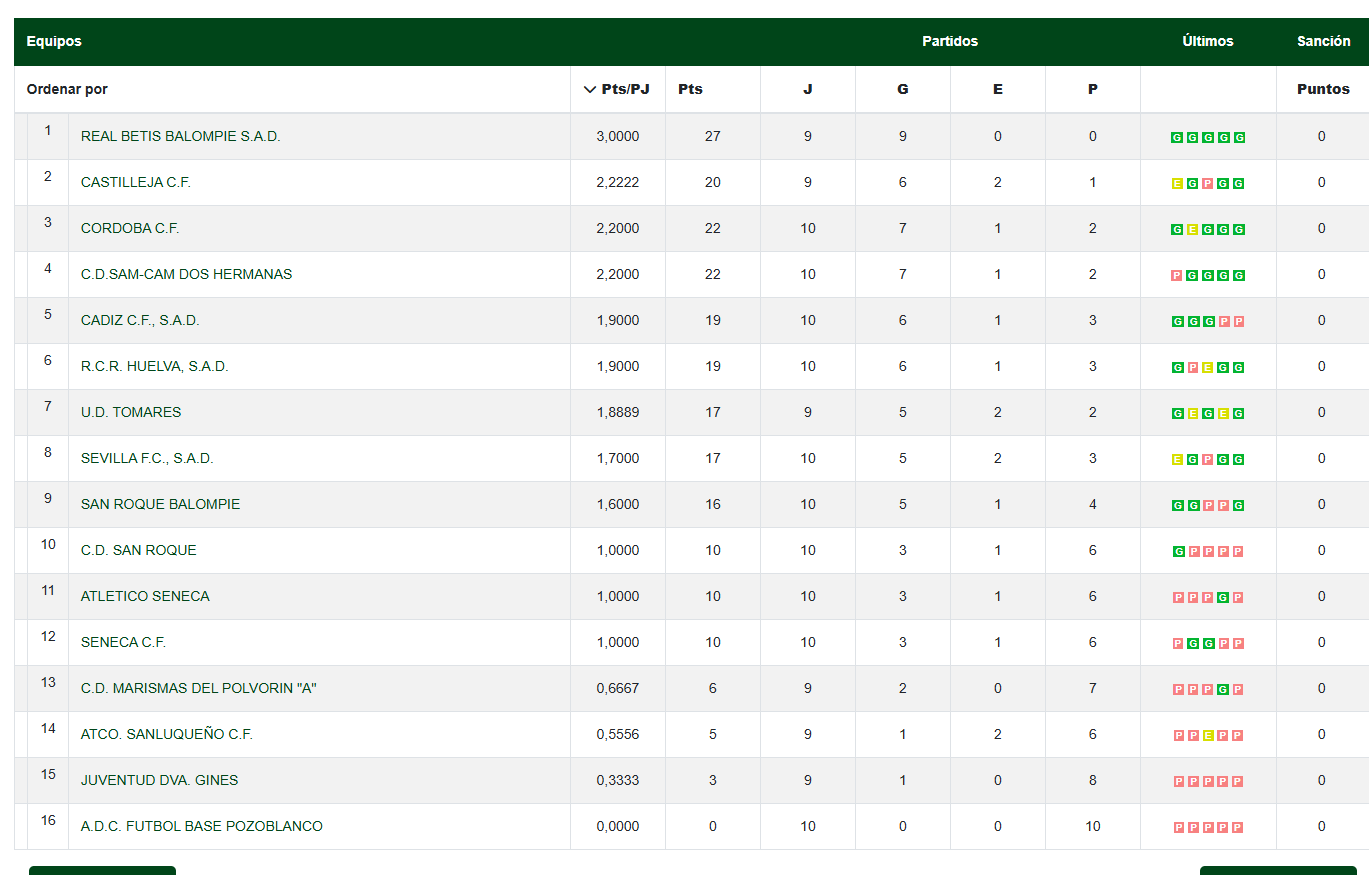This screenshot has width=1369, height=875.
Task: Select the CADIZ C.F., S.A.D. team
Action: 140,320
